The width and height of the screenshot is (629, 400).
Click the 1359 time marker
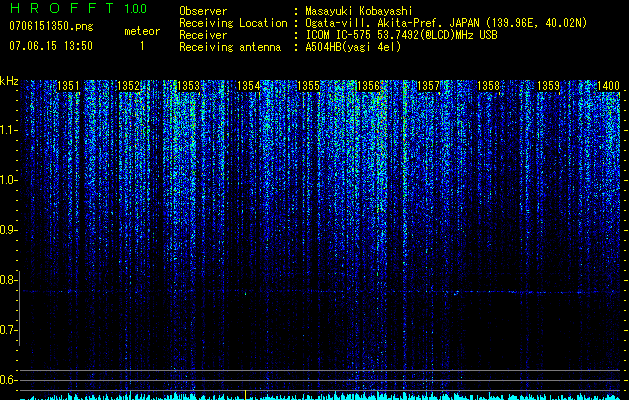pyautogui.click(x=548, y=86)
